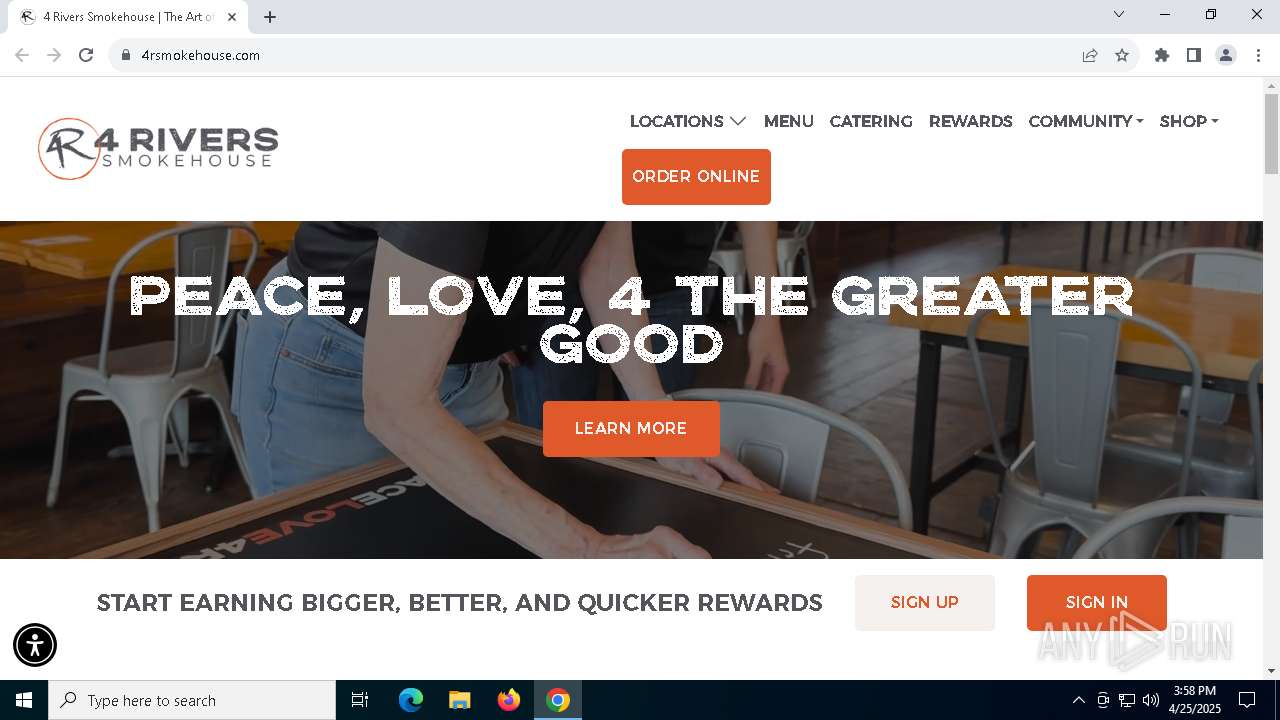Expand the Community dropdown menu
Image resolution: width=1280 pixels, height=720 pixels.
[1086, 121]
